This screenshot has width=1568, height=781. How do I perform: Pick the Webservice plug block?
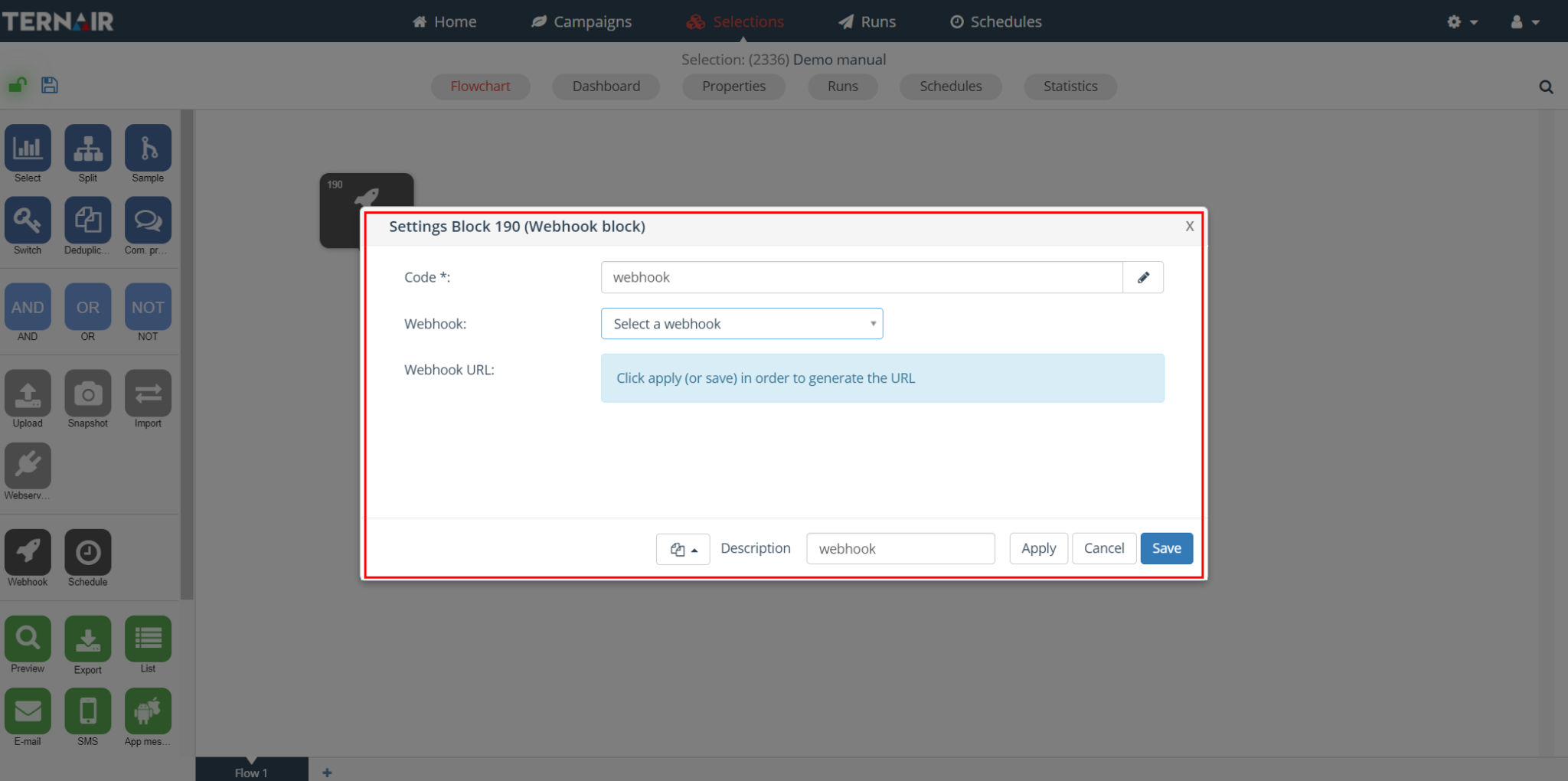28,466
